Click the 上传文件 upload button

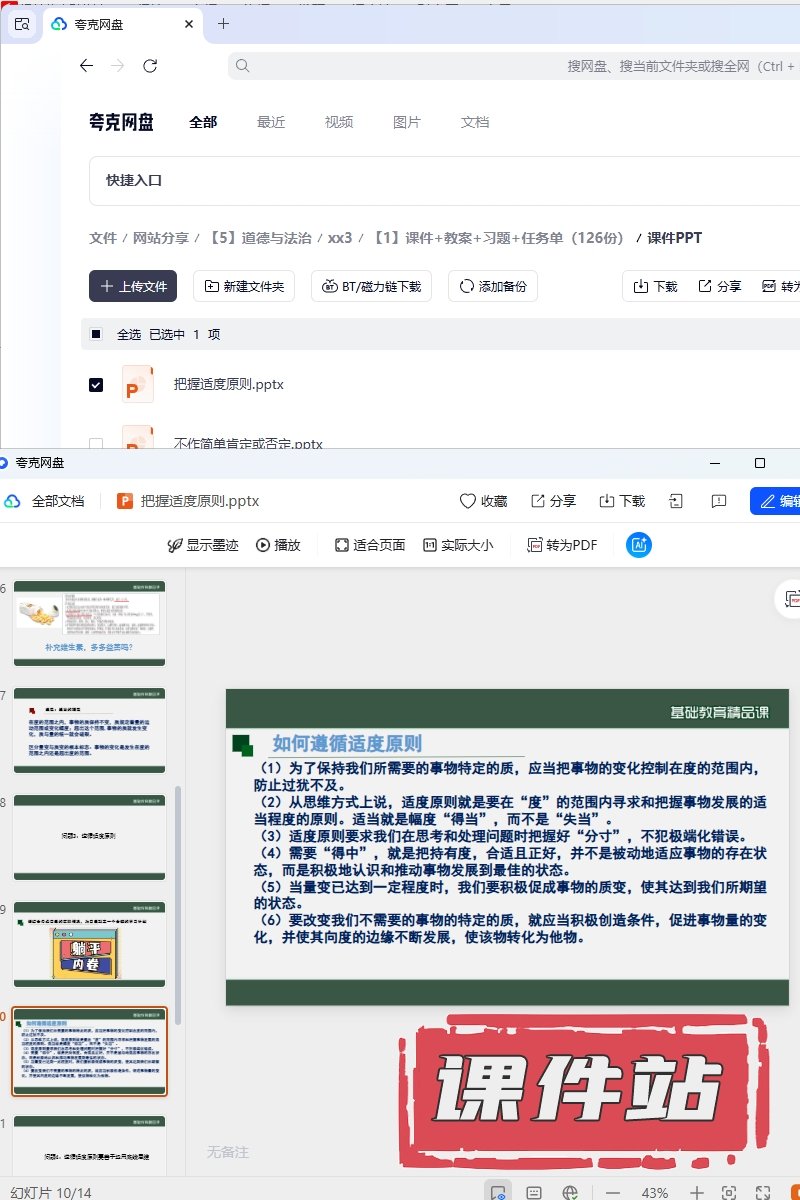(x=133, y=286)
